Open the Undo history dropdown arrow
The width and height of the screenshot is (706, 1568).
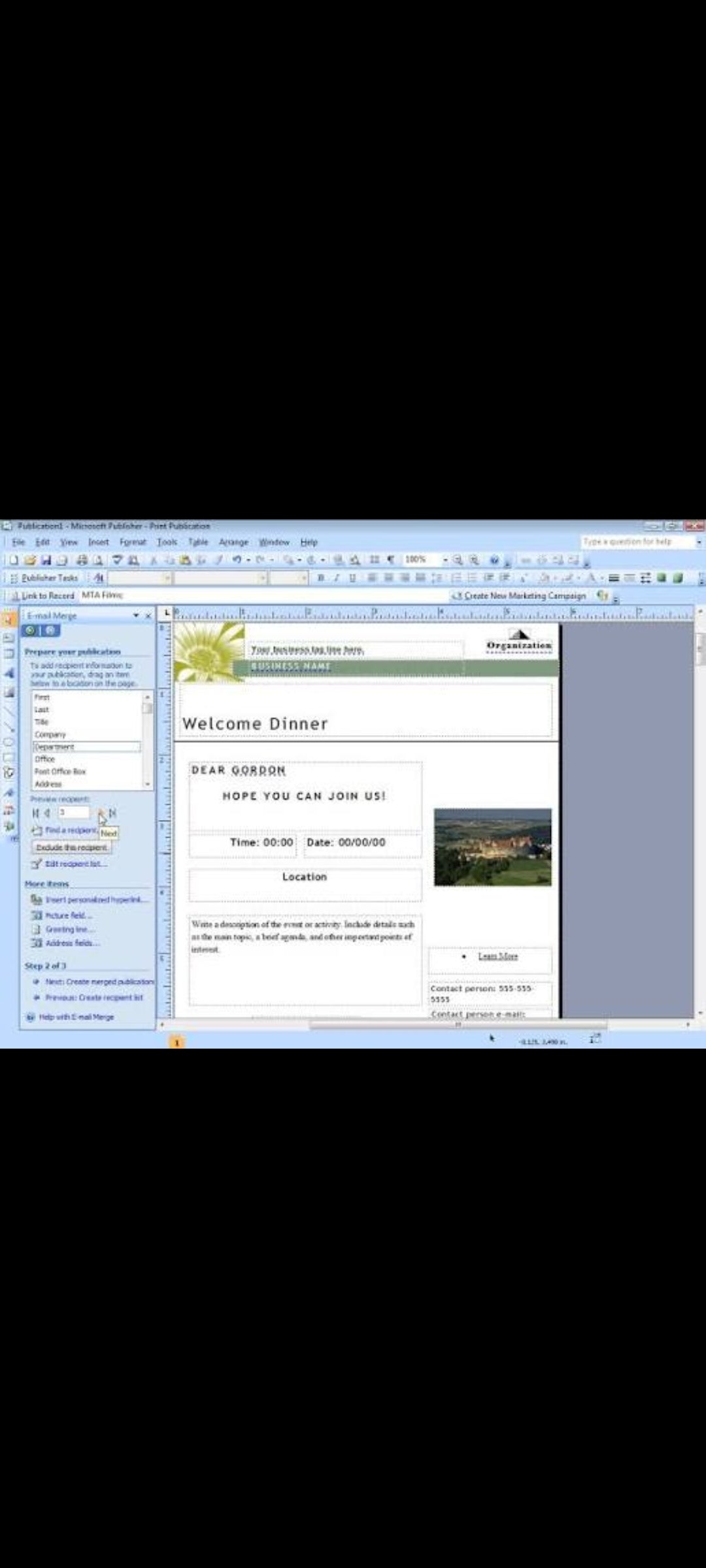pos(248,560)
